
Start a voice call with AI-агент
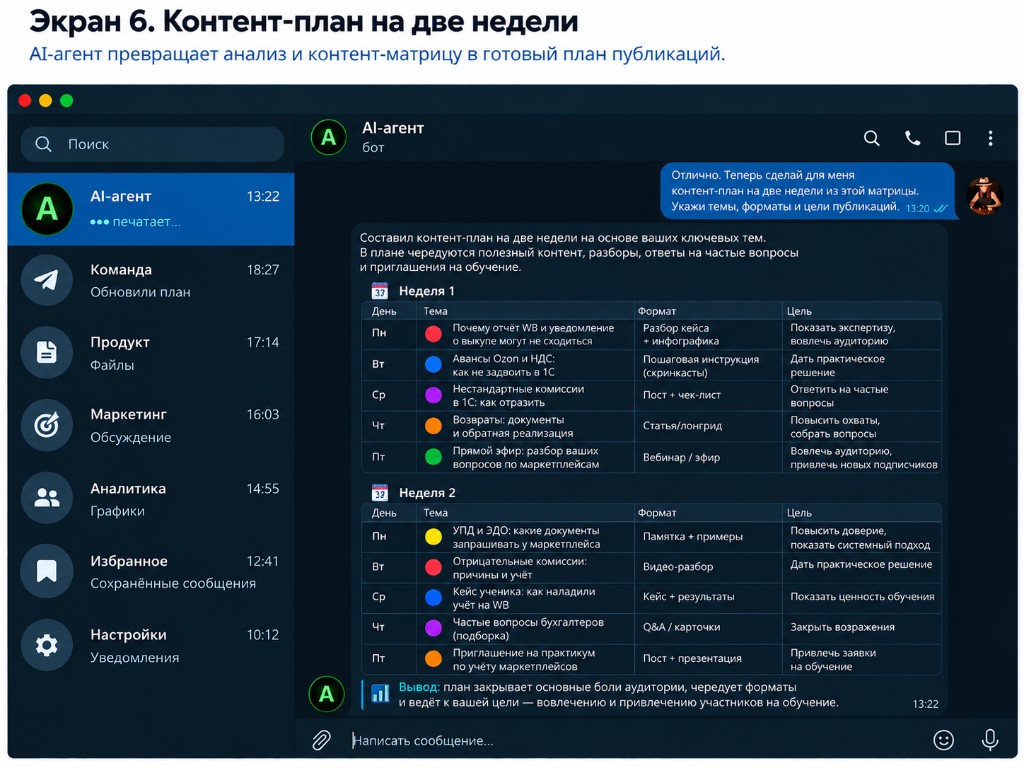pyautogui.click(x=912, y=138)
